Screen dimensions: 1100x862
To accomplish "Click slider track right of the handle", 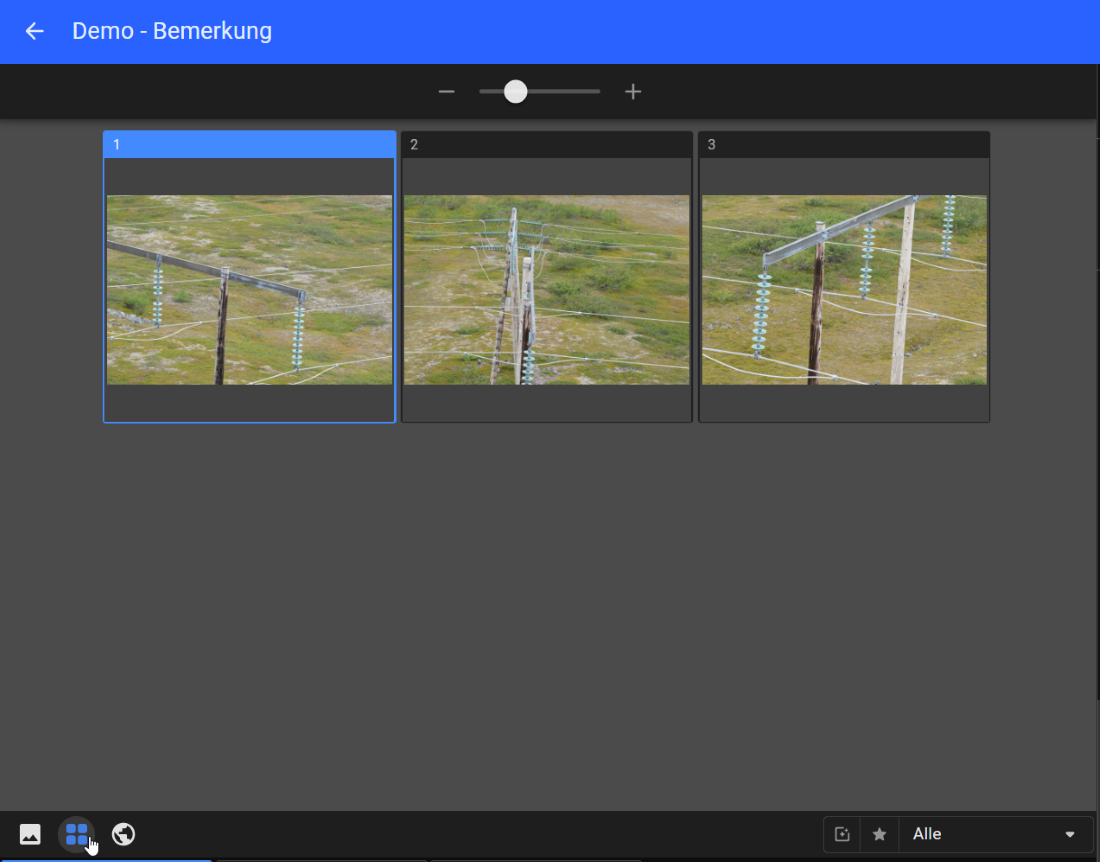I will point(565,92).
